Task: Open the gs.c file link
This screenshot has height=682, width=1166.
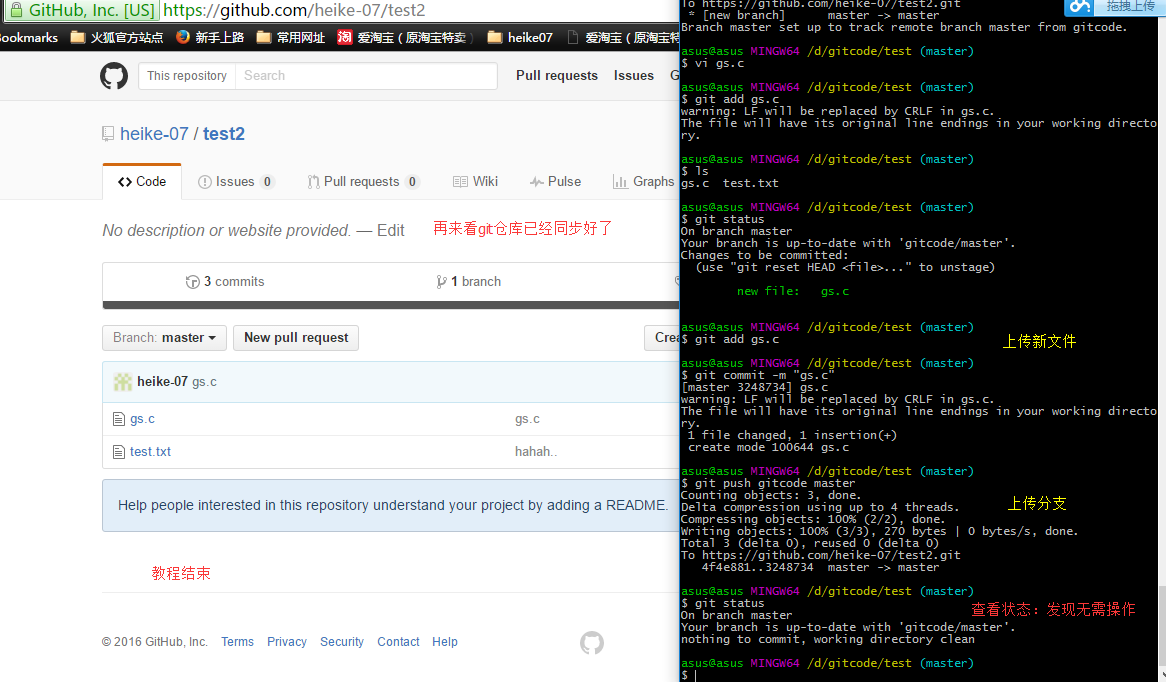Action: tap(143, 419)
